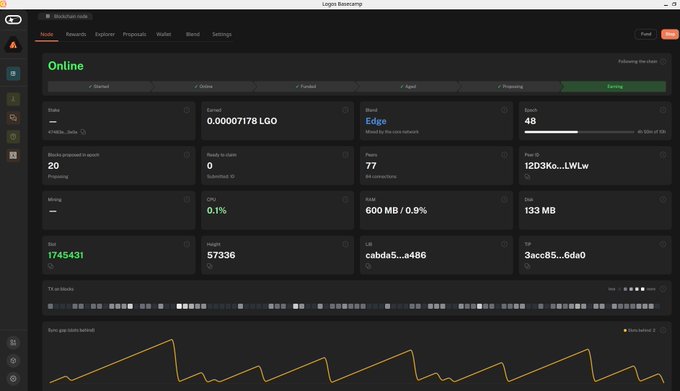This screenshot has height=391, width=680.
Task: Show info for the Peer ID card
Action: [663, 155]
